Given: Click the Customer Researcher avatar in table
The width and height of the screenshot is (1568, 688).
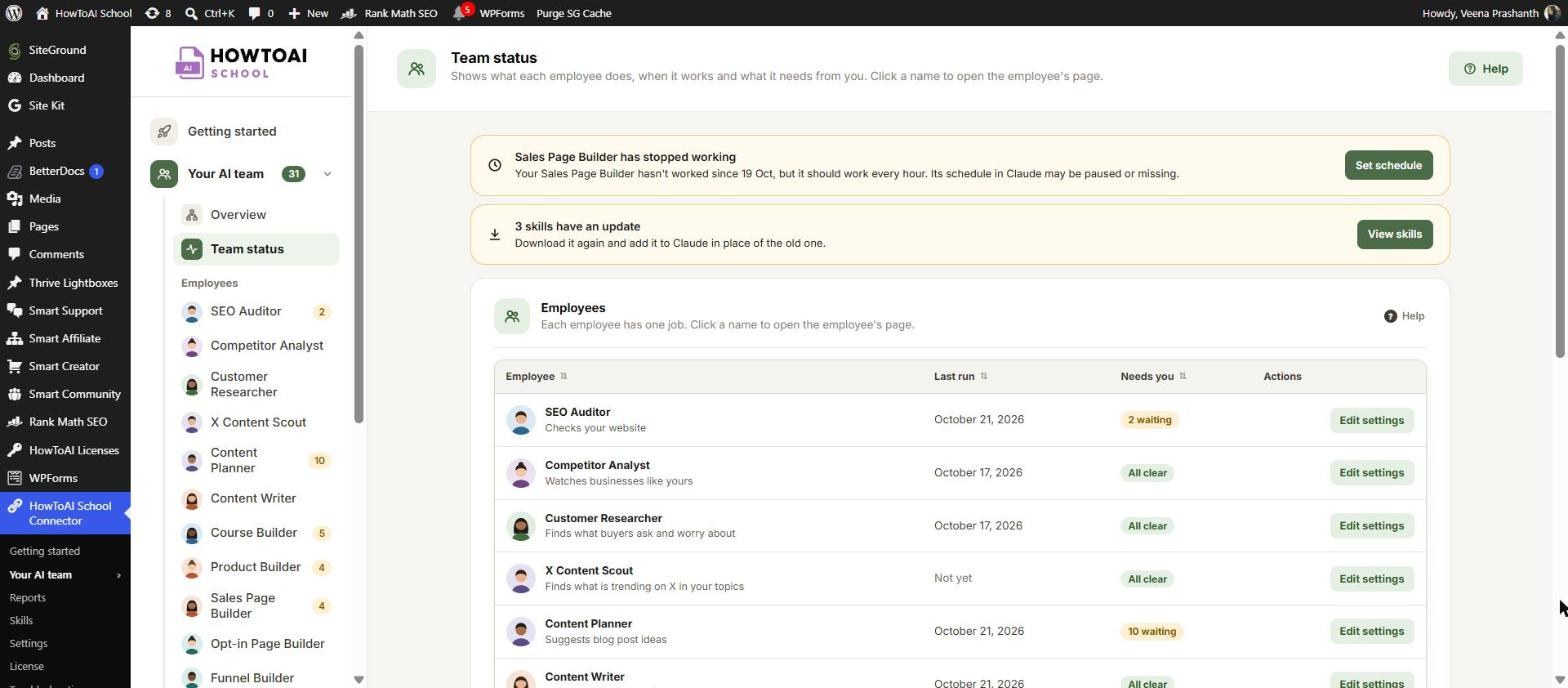Looking at the screenshot, I should (520, 526).
